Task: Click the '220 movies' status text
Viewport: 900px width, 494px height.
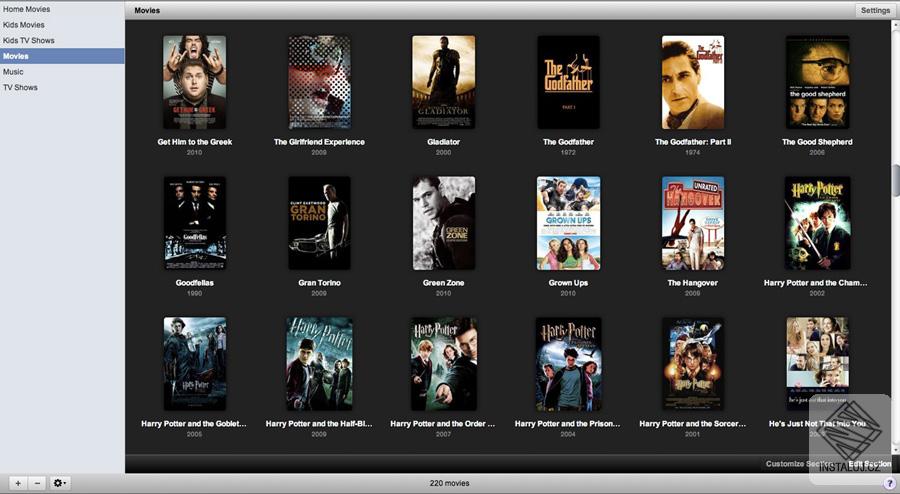Action: point(449,483)
